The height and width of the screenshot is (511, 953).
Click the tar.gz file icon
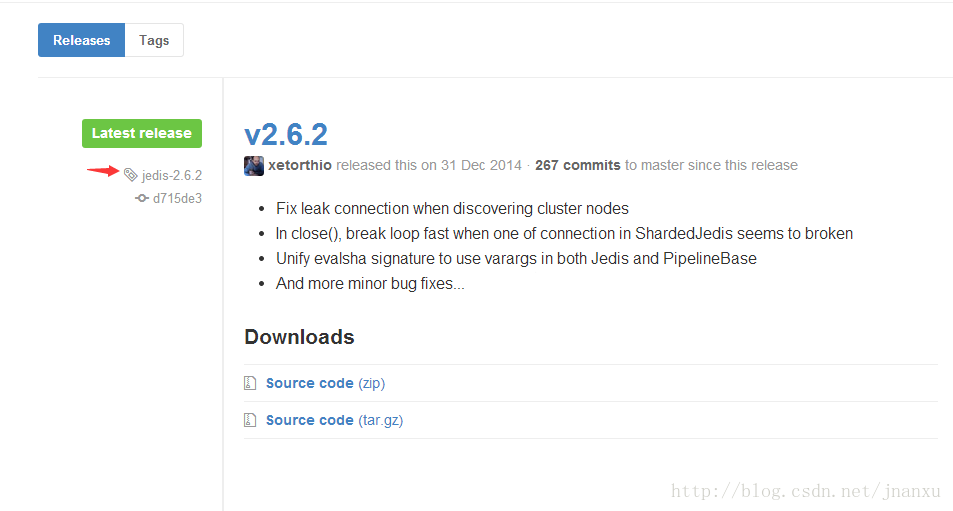pos(250,420)
